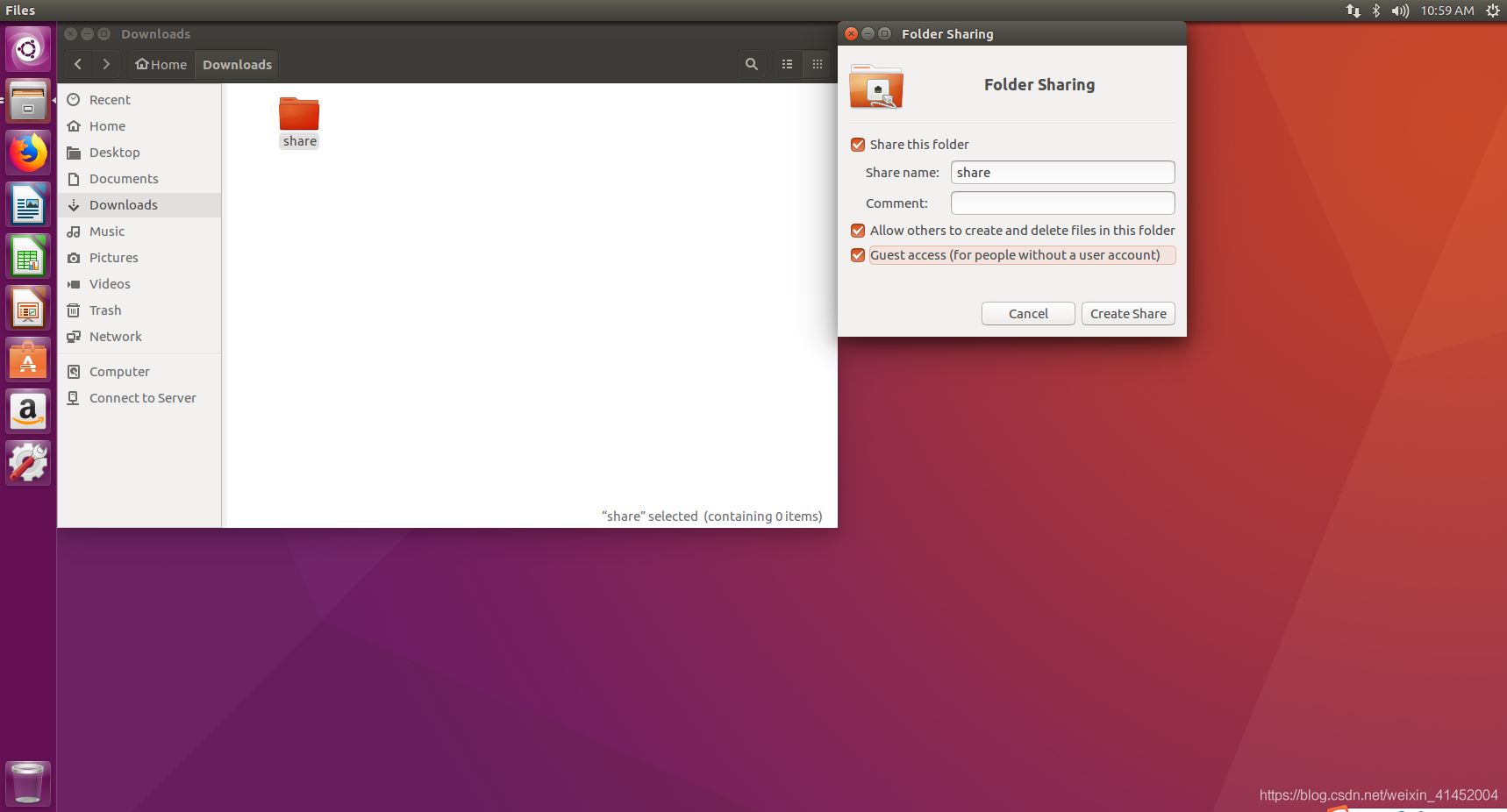Toggle Allow others to create and delete files

click(x=858, y=231)
